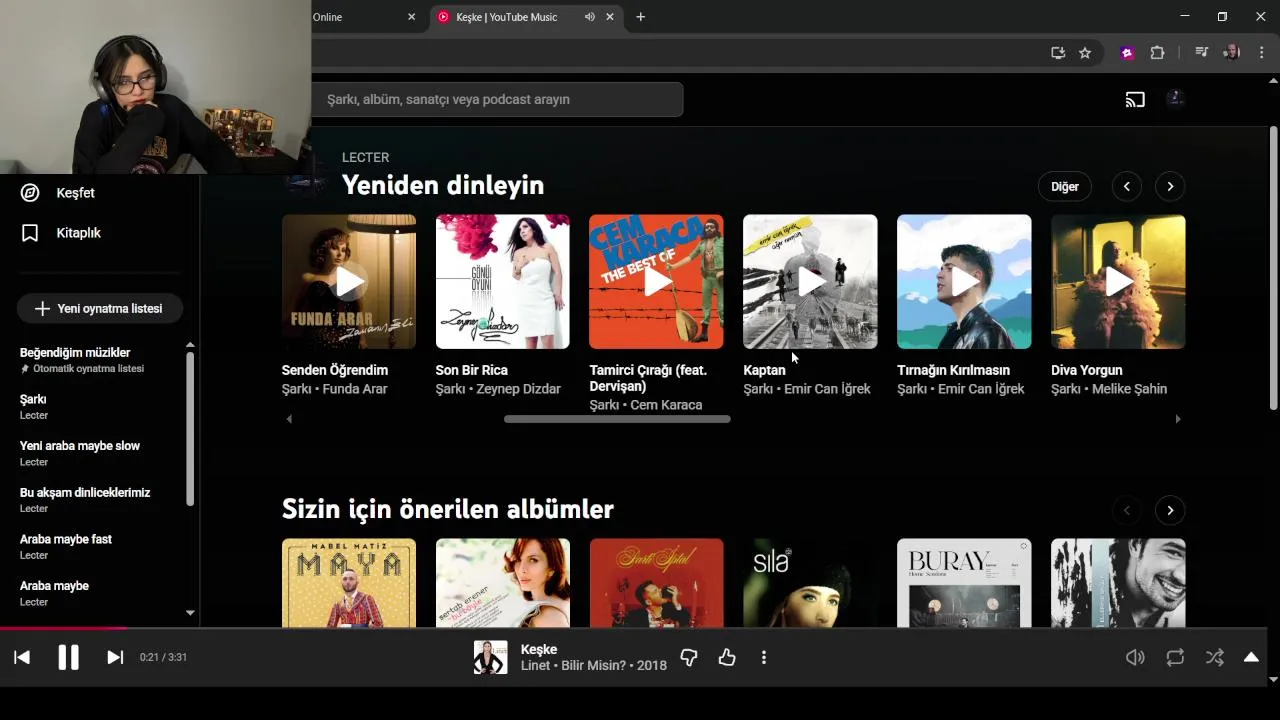Image resolution: width=1280 pixels, height=720 pixels.
Task: Play Diva Yorgun by Melike Şahin
Action: tap(1118, 282)
